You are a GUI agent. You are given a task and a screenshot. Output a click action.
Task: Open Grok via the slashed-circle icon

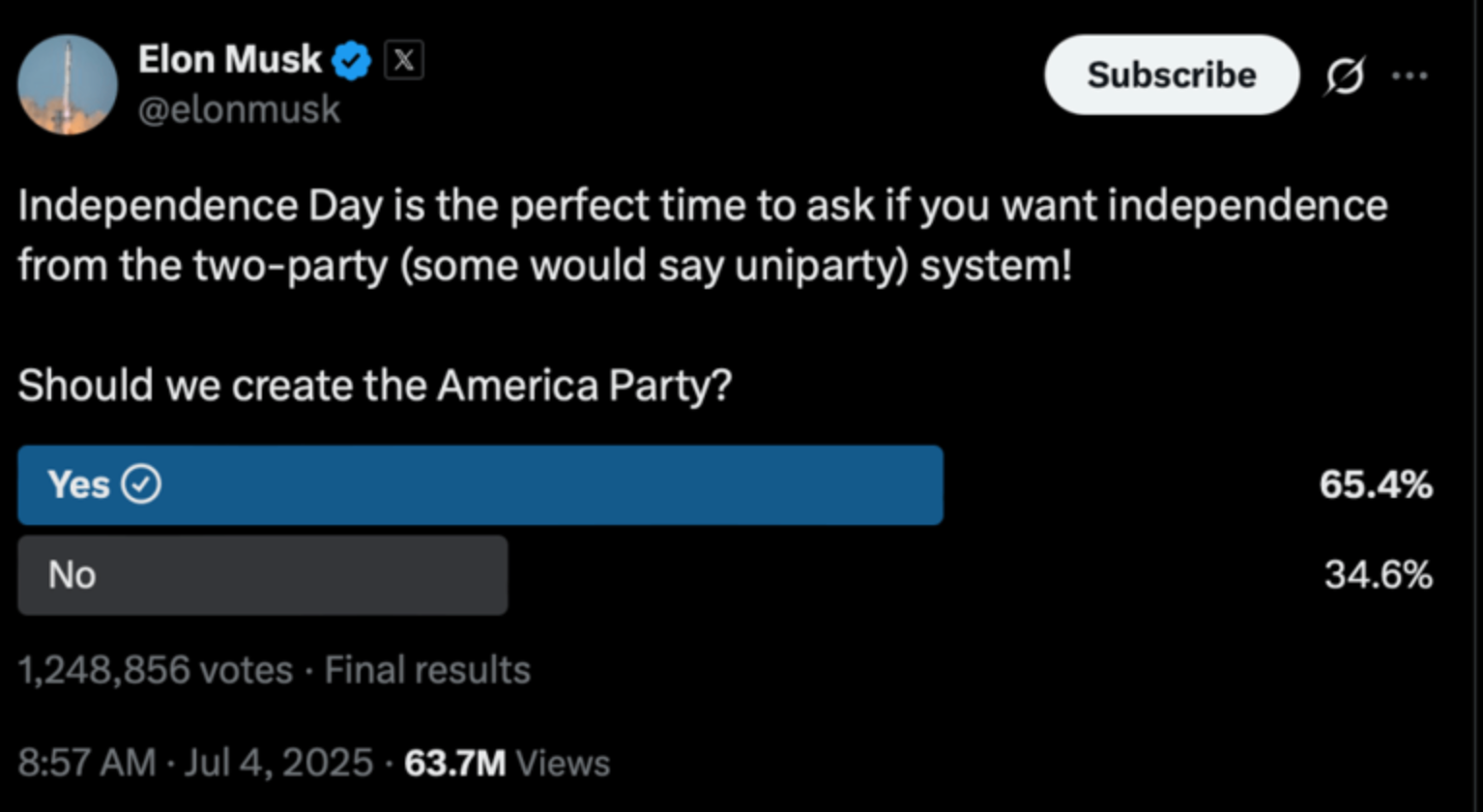pos(1345,76)
